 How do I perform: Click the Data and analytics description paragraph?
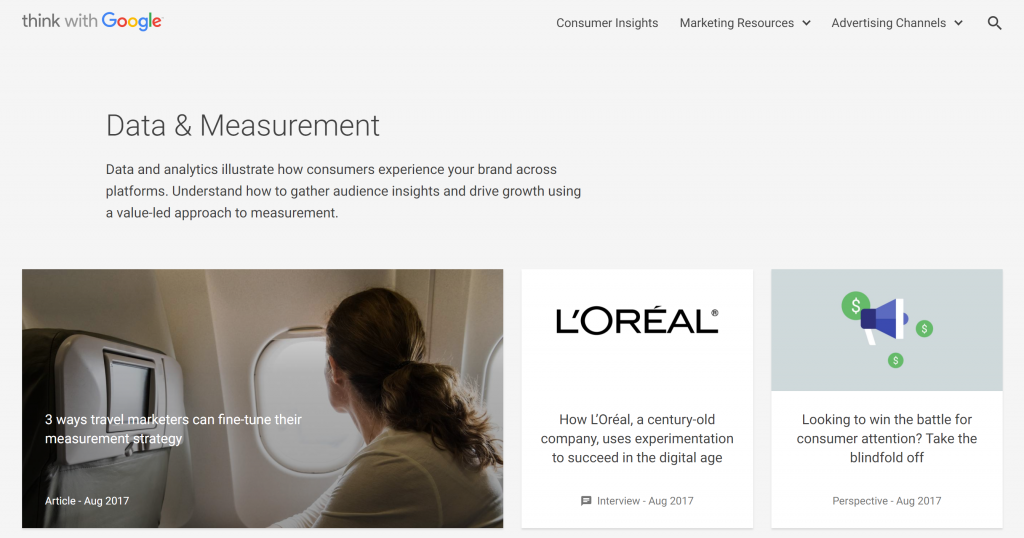coord(344,191)
